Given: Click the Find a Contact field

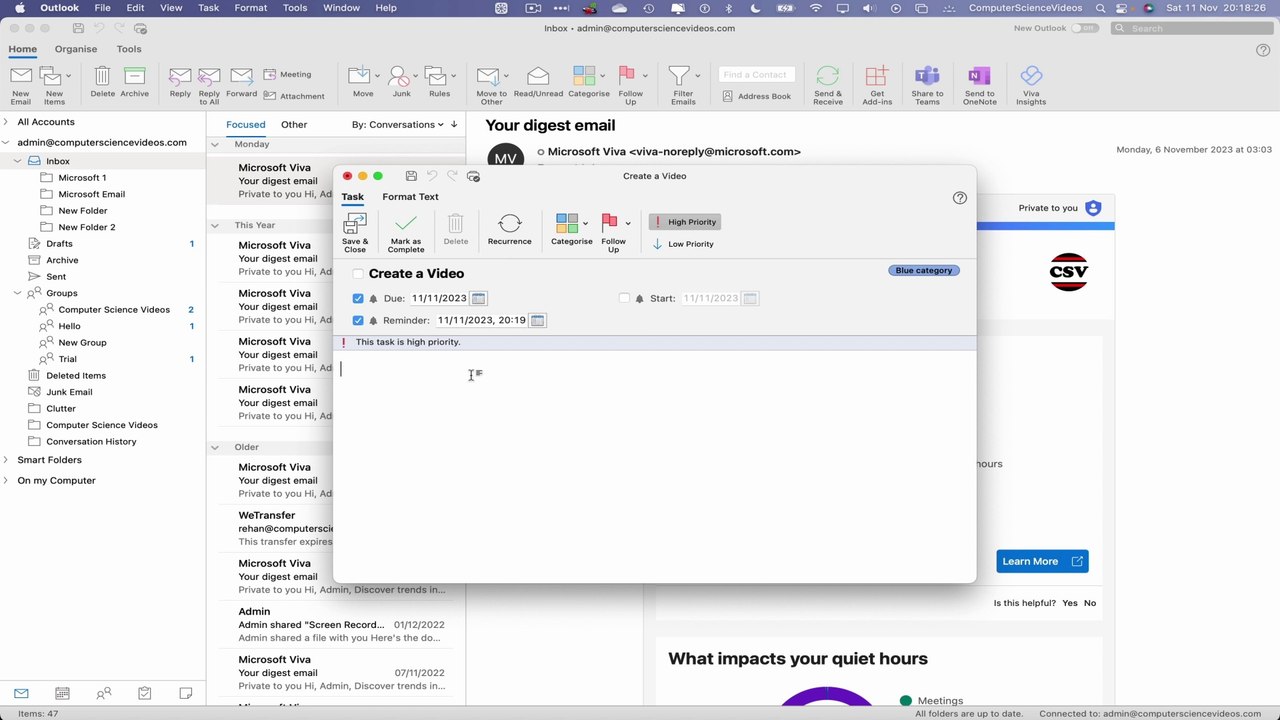Looking at the screenshot, I should (755, 74).
